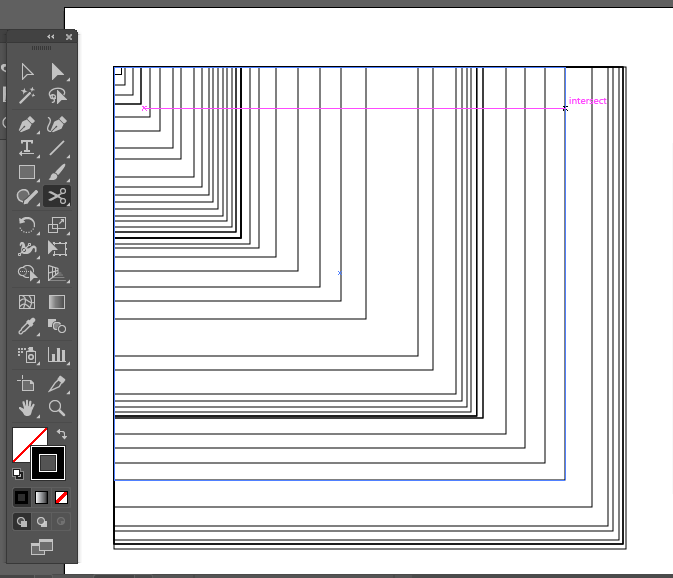Enable Draw Behind mode

click(41, 522)
